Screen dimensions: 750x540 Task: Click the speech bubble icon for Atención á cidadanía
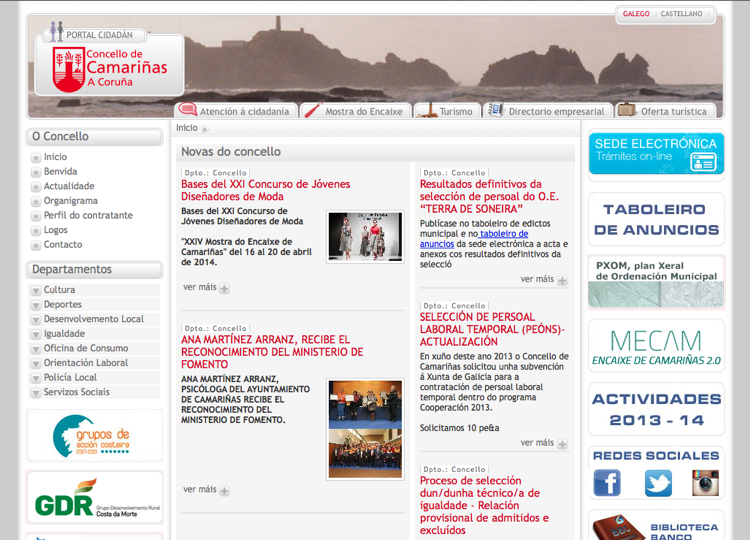(x=188, y=110)
